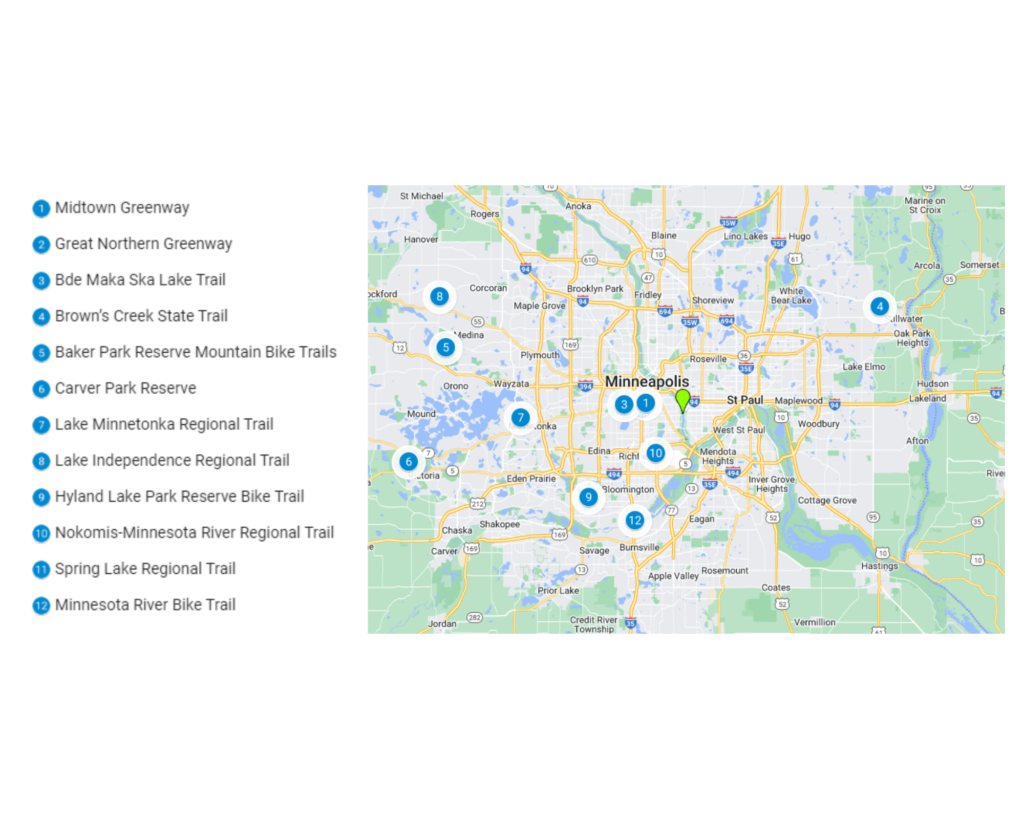
Task: Select Midtown Greenway in the list
Action: 122,208
